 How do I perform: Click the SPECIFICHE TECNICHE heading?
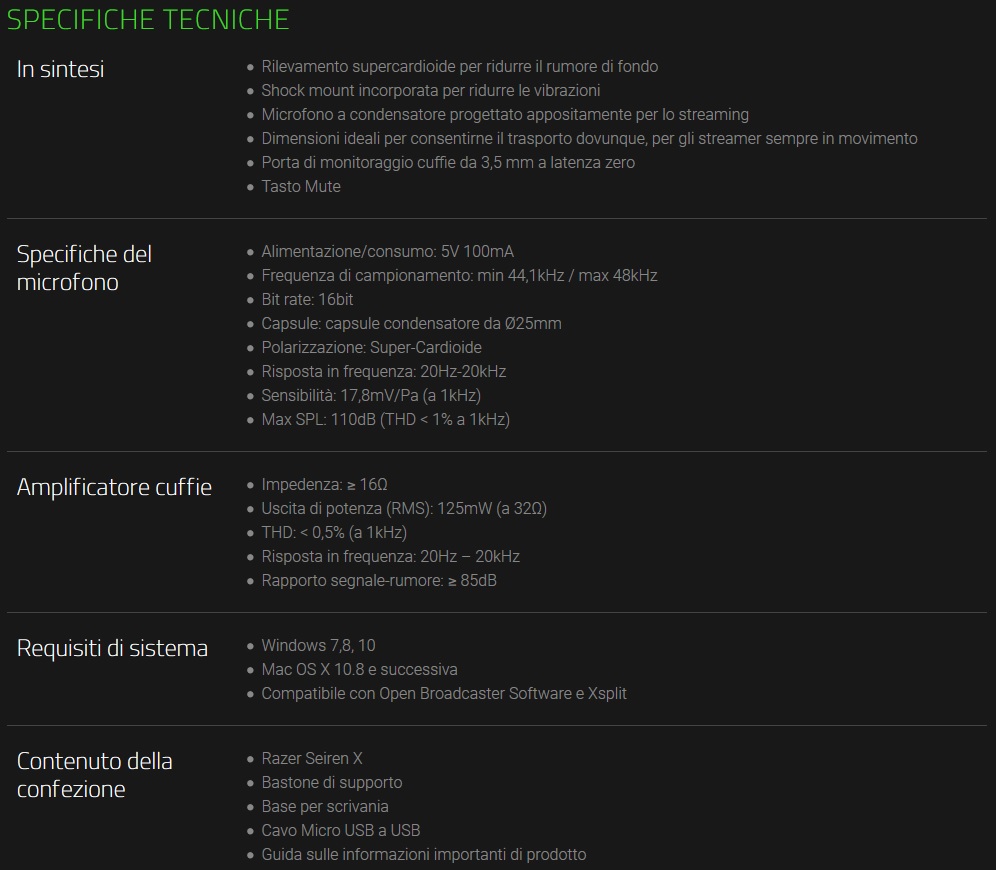click(x=148, y=20)
